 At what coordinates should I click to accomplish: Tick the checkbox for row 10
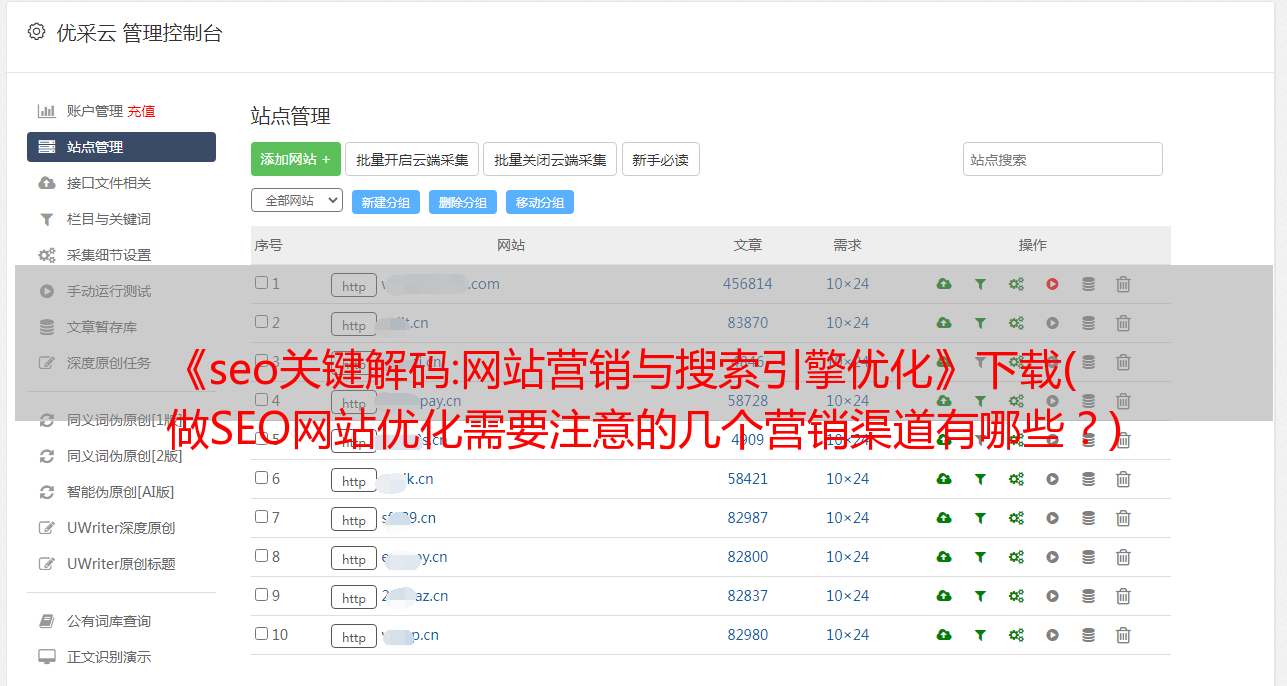[x=261, y=634]
